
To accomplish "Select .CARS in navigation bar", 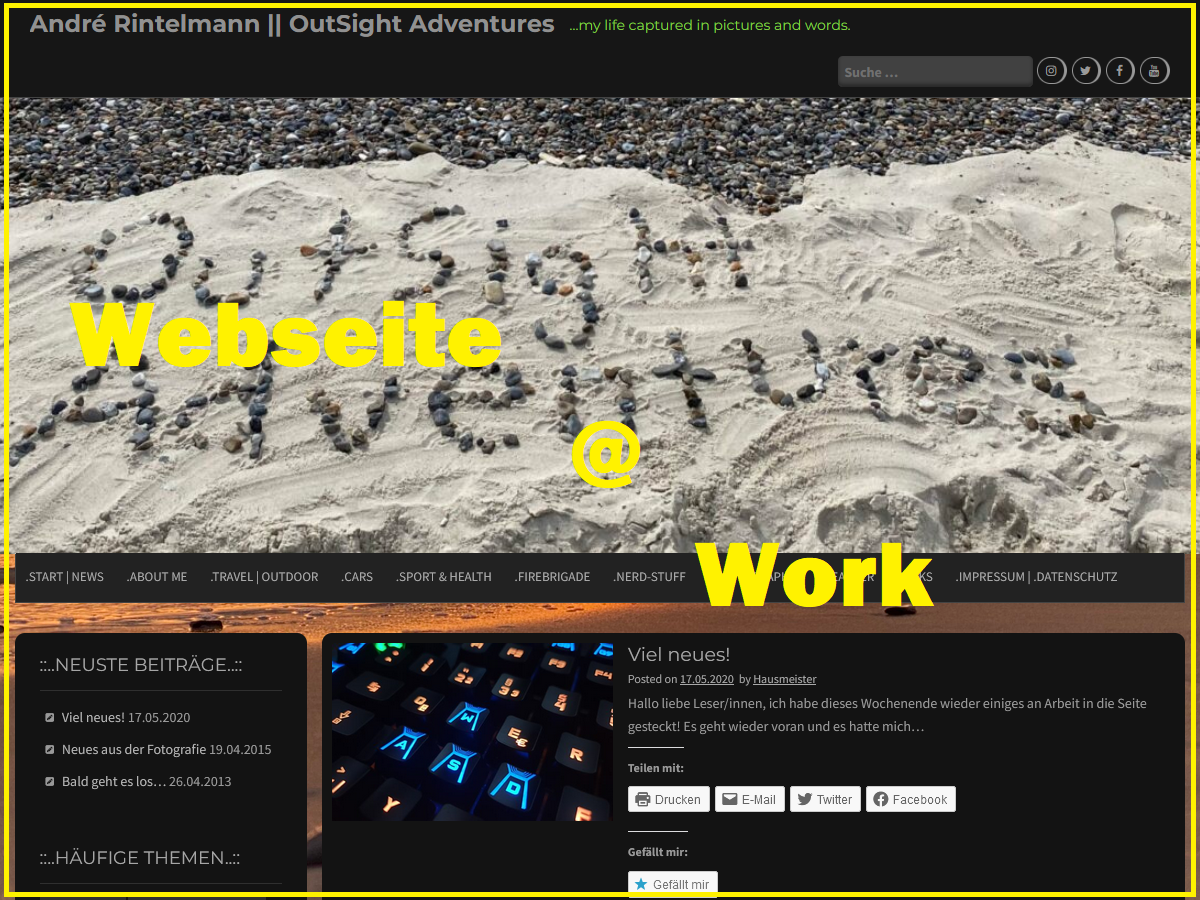I will [357, 577].
